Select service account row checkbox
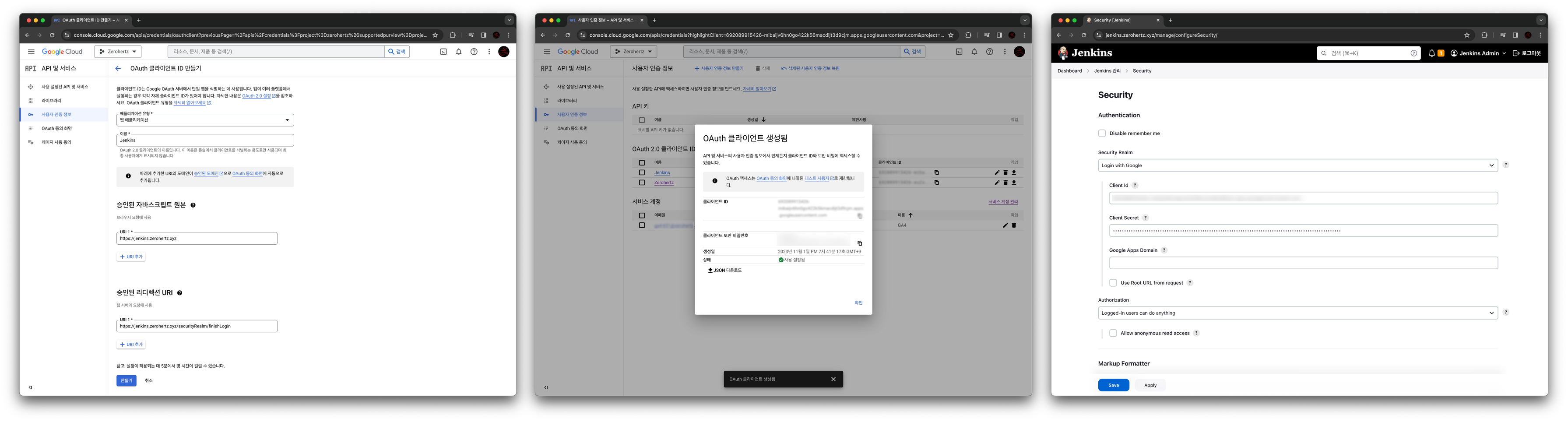1568x422 pixels. coord(642,225)
